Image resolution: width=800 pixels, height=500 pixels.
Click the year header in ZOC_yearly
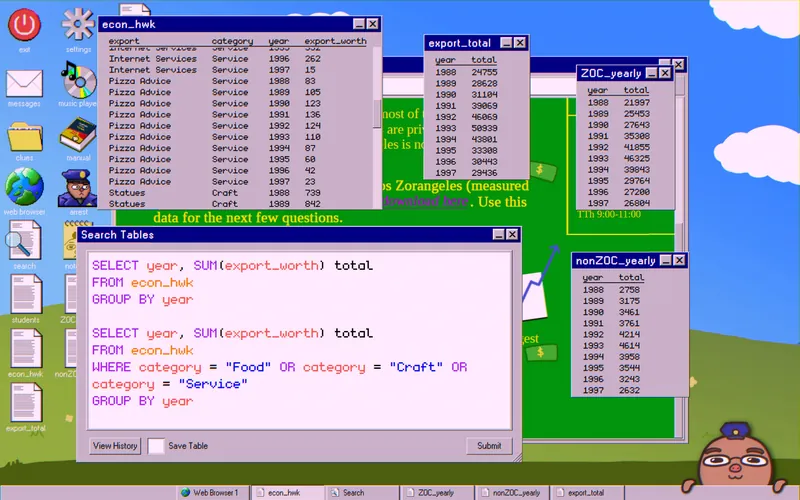tap(597, 90)
